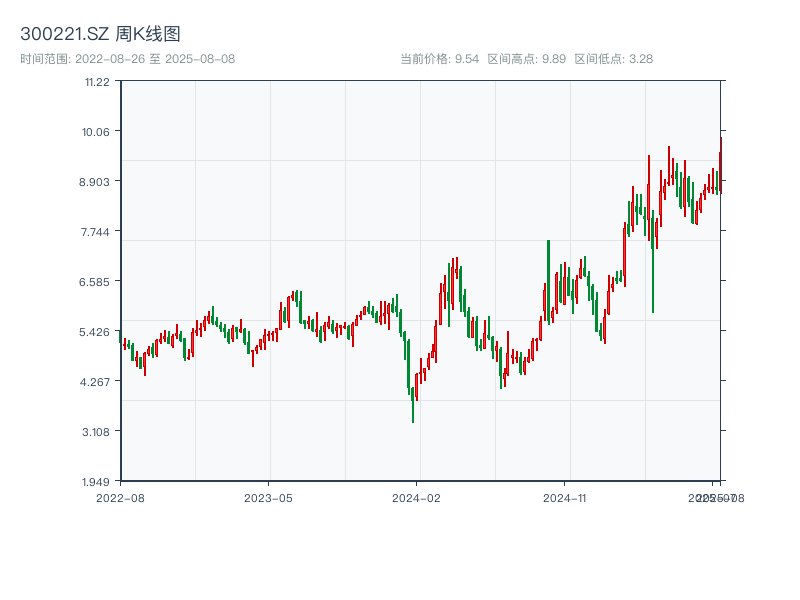Click the 区间高点 9.89 label
Screen dimensions: 800x600
click(526, 59)
